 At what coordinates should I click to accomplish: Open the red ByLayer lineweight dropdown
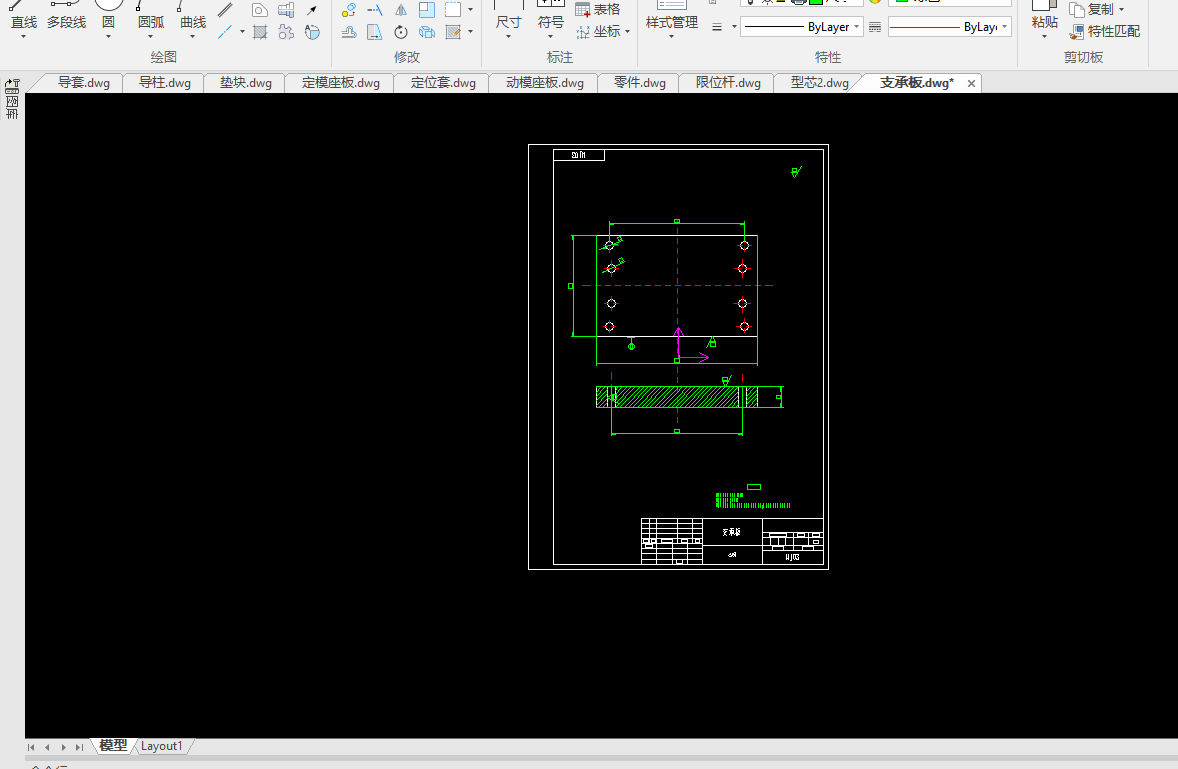(950, 28)
